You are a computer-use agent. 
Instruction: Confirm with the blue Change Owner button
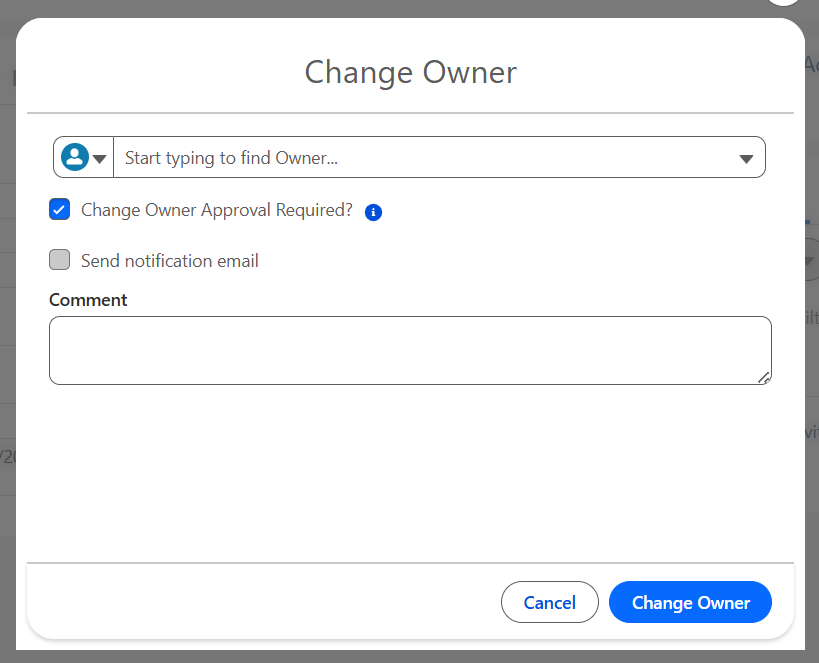tap(690, 602)
